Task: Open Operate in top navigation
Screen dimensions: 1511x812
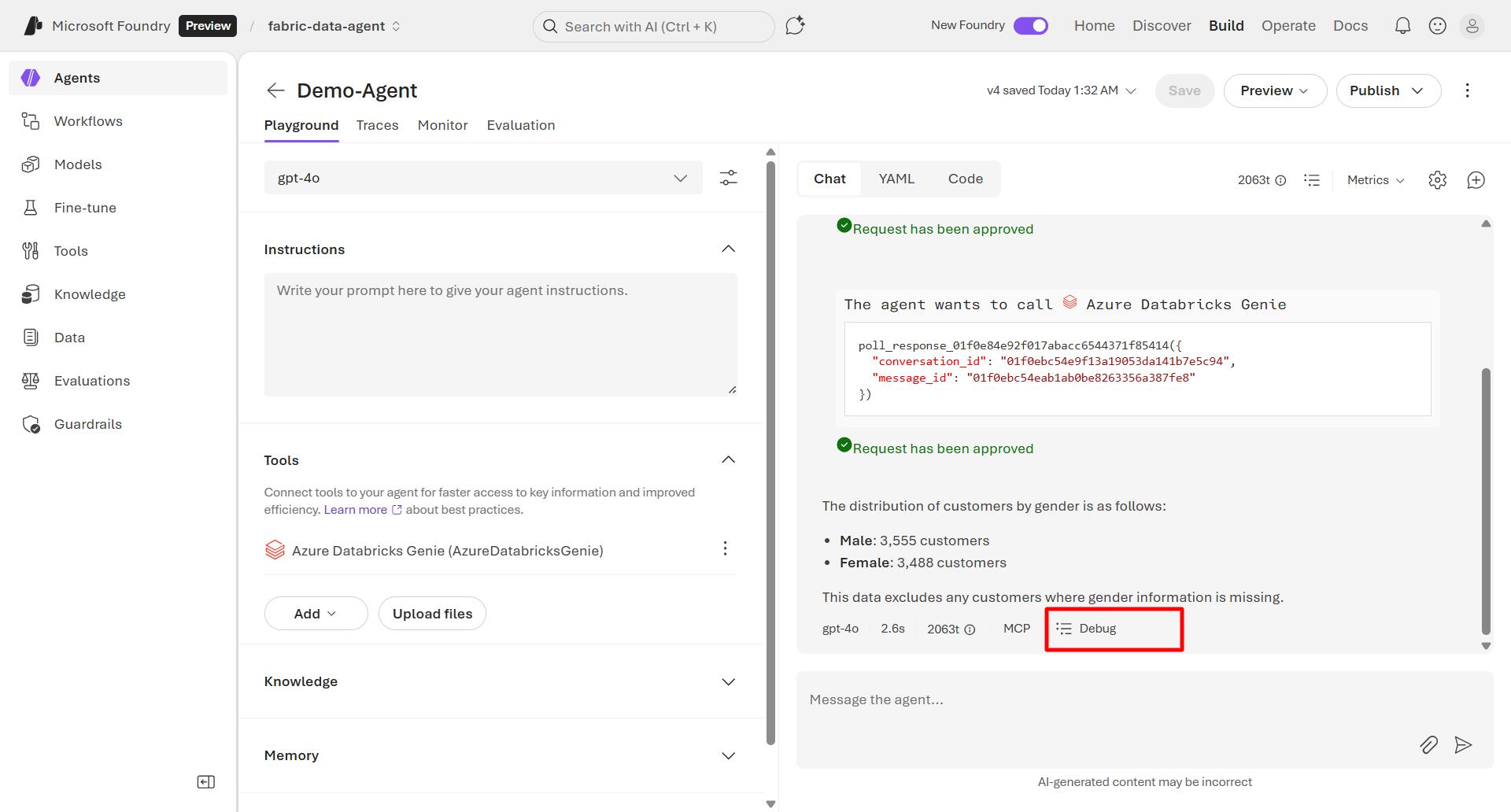Action: pos(1288,26)
